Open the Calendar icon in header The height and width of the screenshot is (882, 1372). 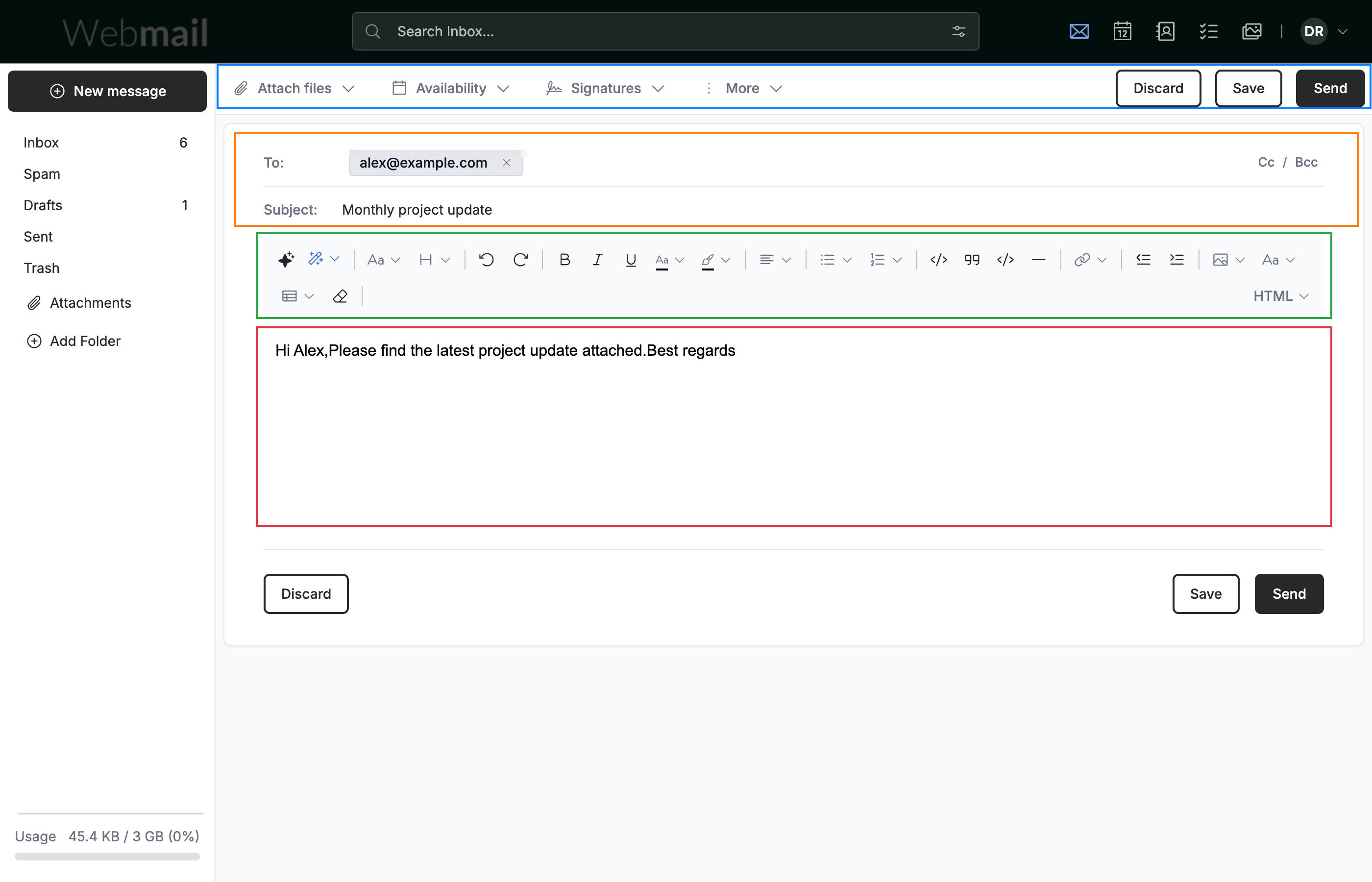[1122, 31]
